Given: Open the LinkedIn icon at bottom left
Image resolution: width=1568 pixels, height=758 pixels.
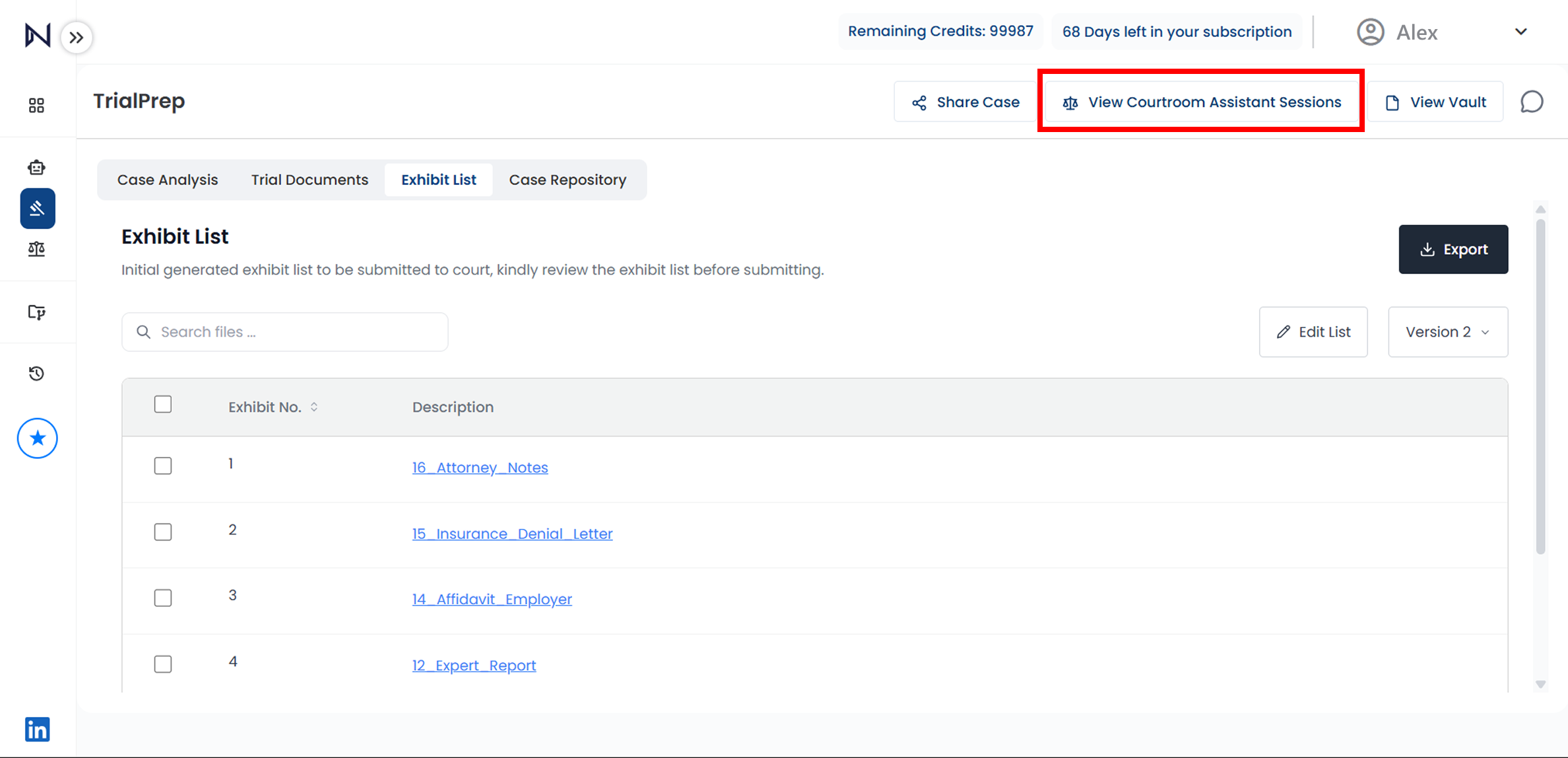Looking at the screenshot, I should pyautogui.click(x=37, y=729).
